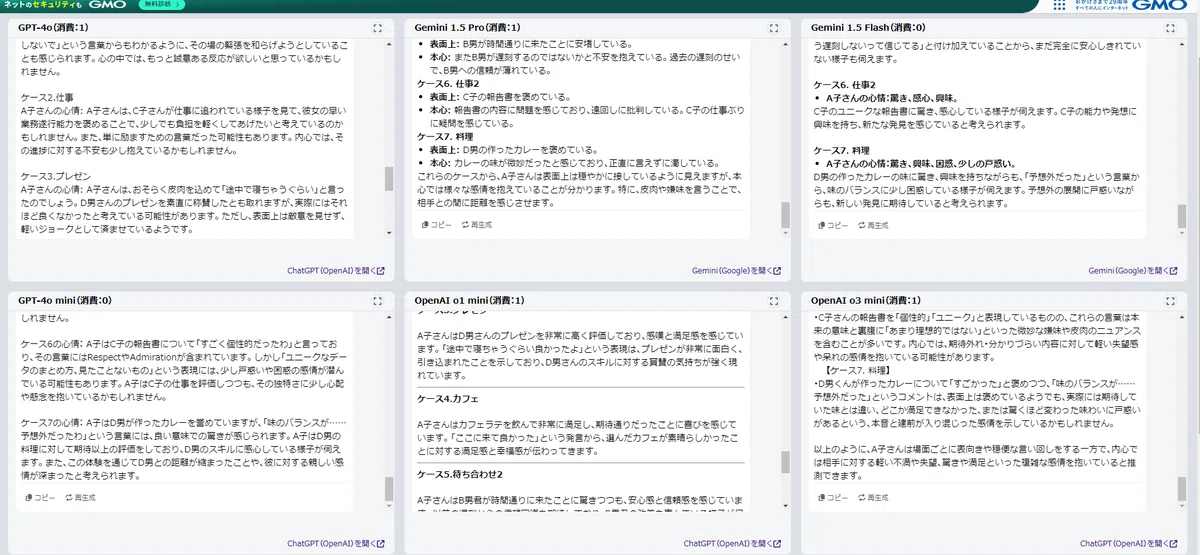Viewport: 1200px width, 555px height.
Task: Click the GPT-4o panel scroll-down arrow
Action: tap(389, 234)
